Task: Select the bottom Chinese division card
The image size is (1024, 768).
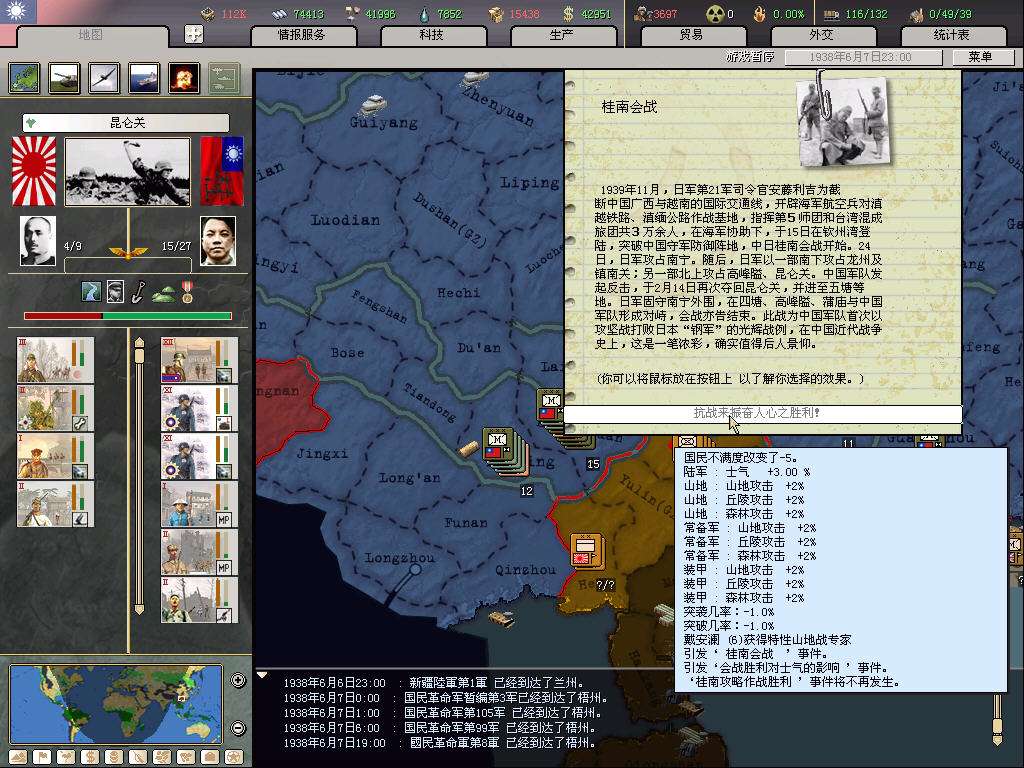Action: coord(199,600)
